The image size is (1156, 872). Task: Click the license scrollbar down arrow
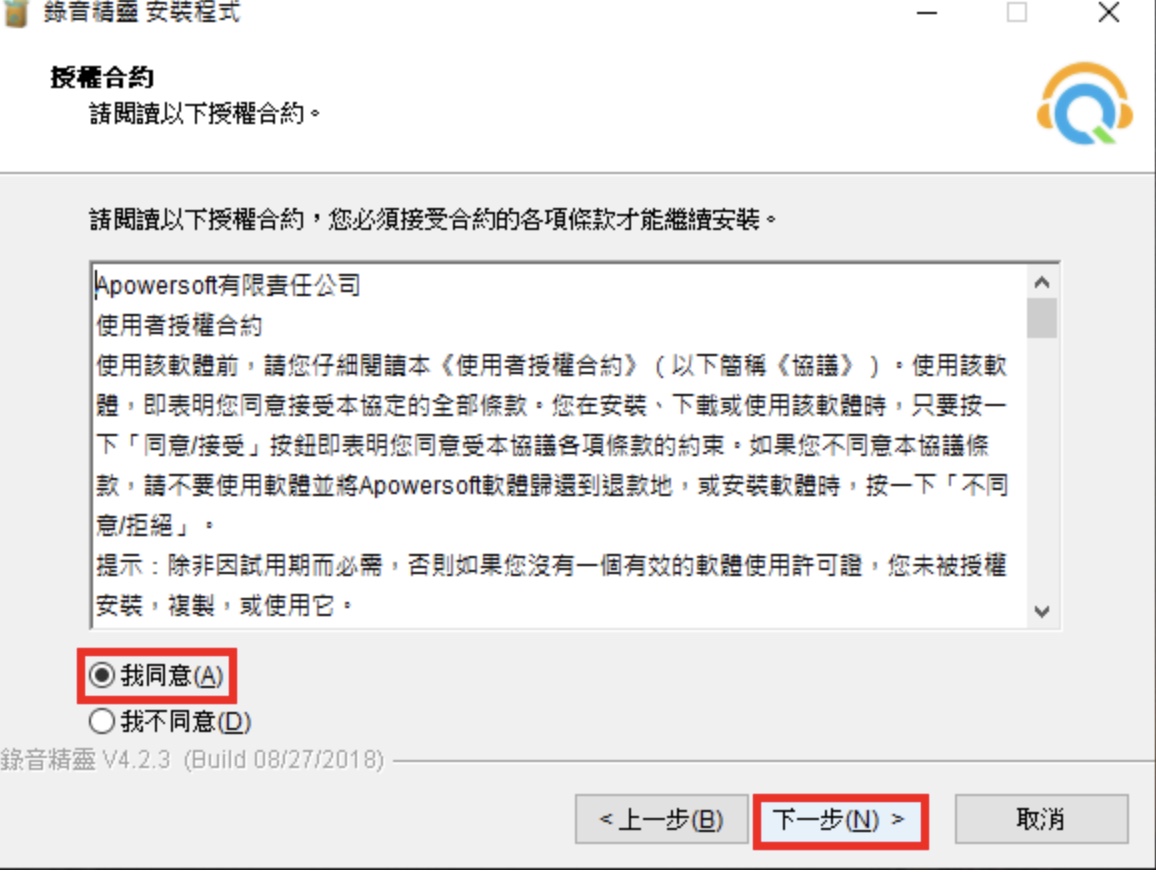click(1042, 611)
